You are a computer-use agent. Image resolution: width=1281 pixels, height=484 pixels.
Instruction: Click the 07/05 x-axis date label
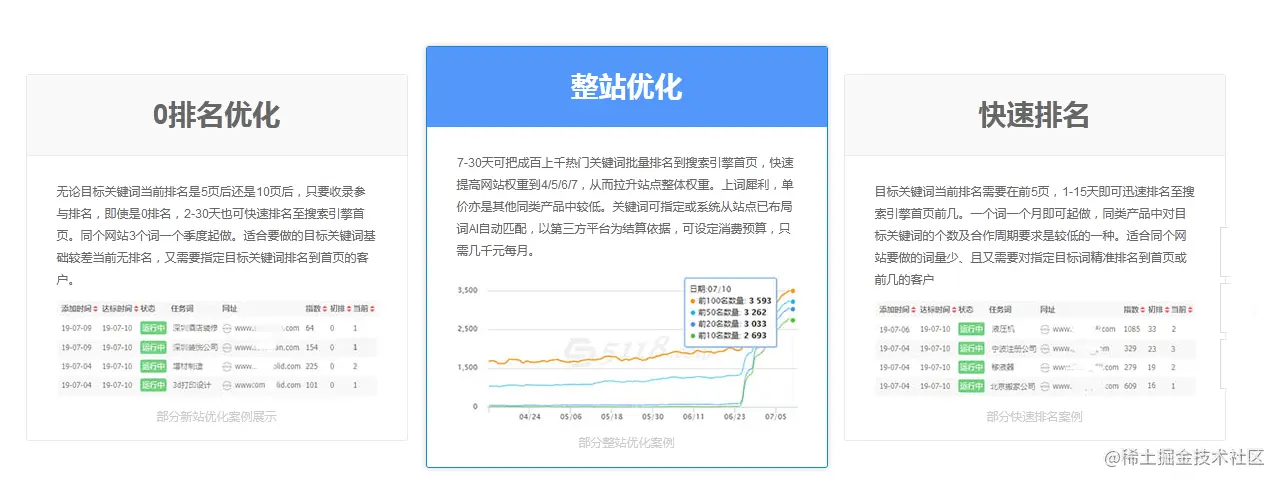click(776, 419)
